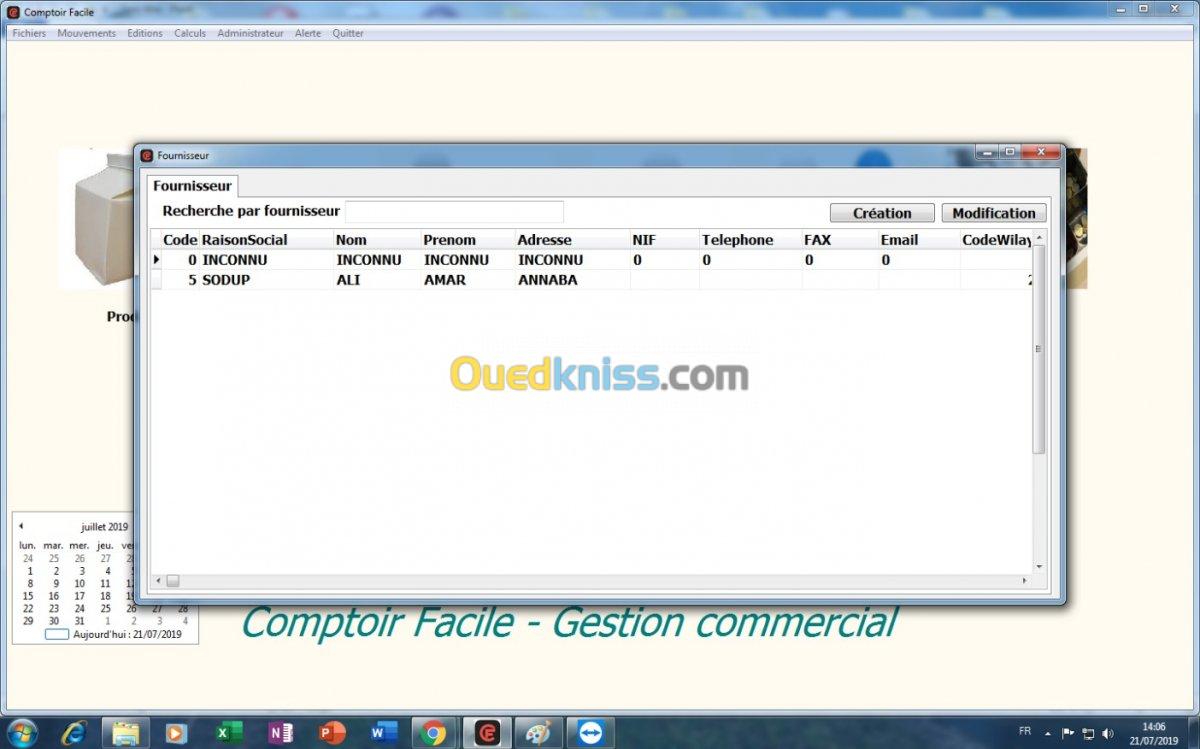1200x749 pixels.
Task: Click the volume speaker tray icon
Action: tap(1107, 733)
